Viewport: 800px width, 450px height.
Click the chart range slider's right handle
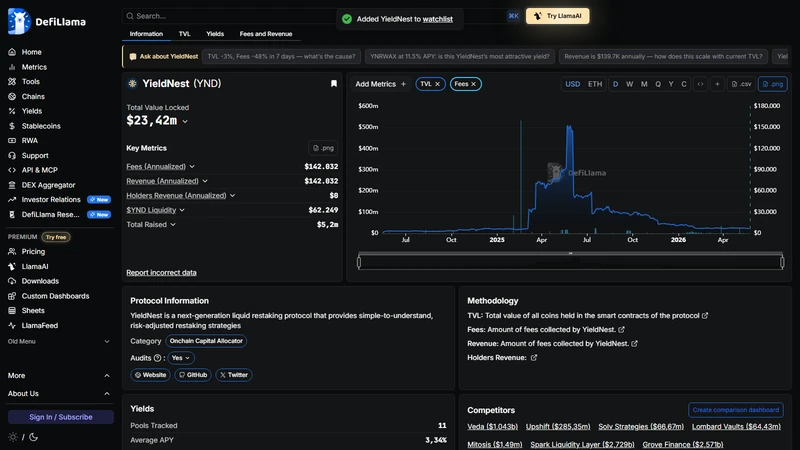[782, 262]
